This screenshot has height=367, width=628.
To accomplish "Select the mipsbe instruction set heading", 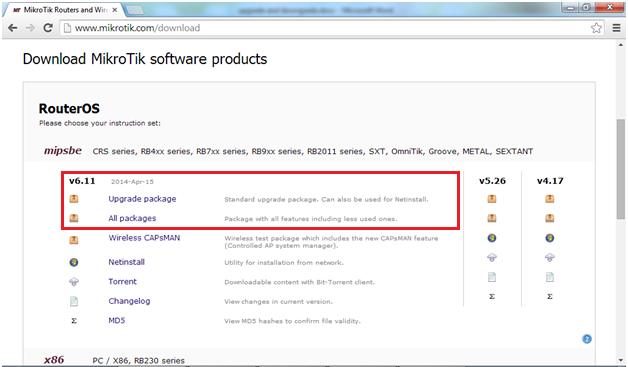I will pos(63,151).
